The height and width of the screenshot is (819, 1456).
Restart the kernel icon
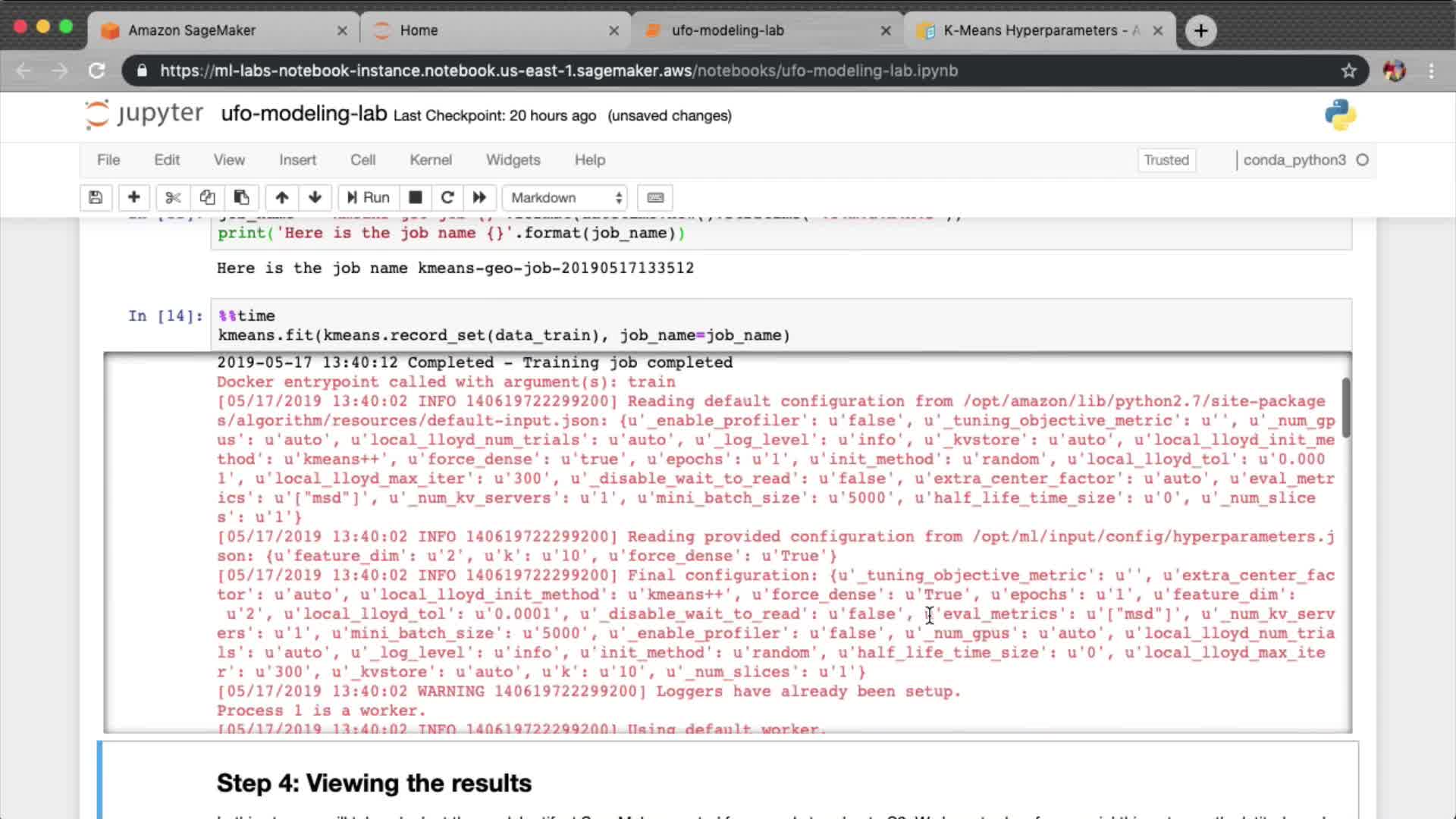point(447,198)
